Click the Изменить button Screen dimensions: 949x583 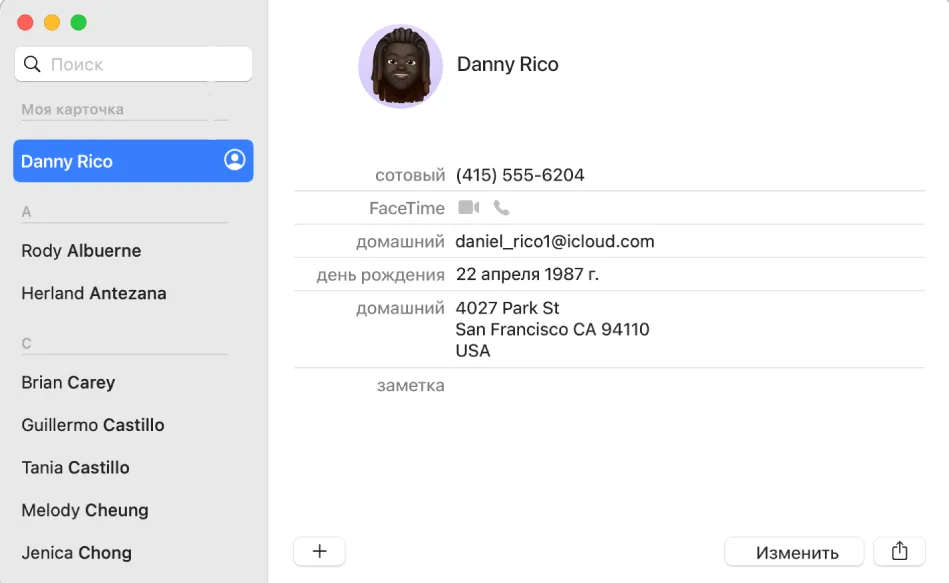point(794,551)
